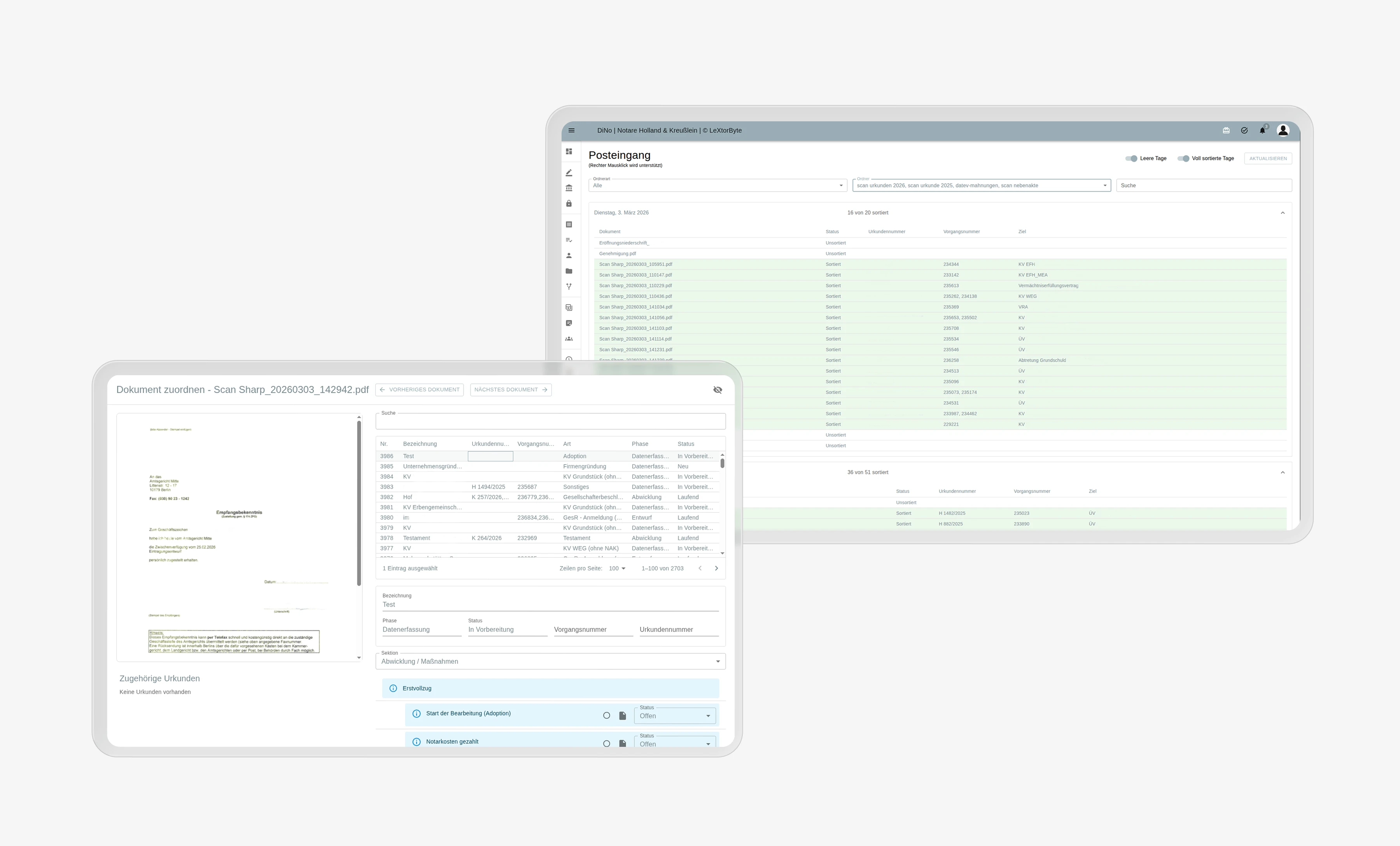Click the bank building sidebar icon
1400x846 pixels.
coord(569,188)
